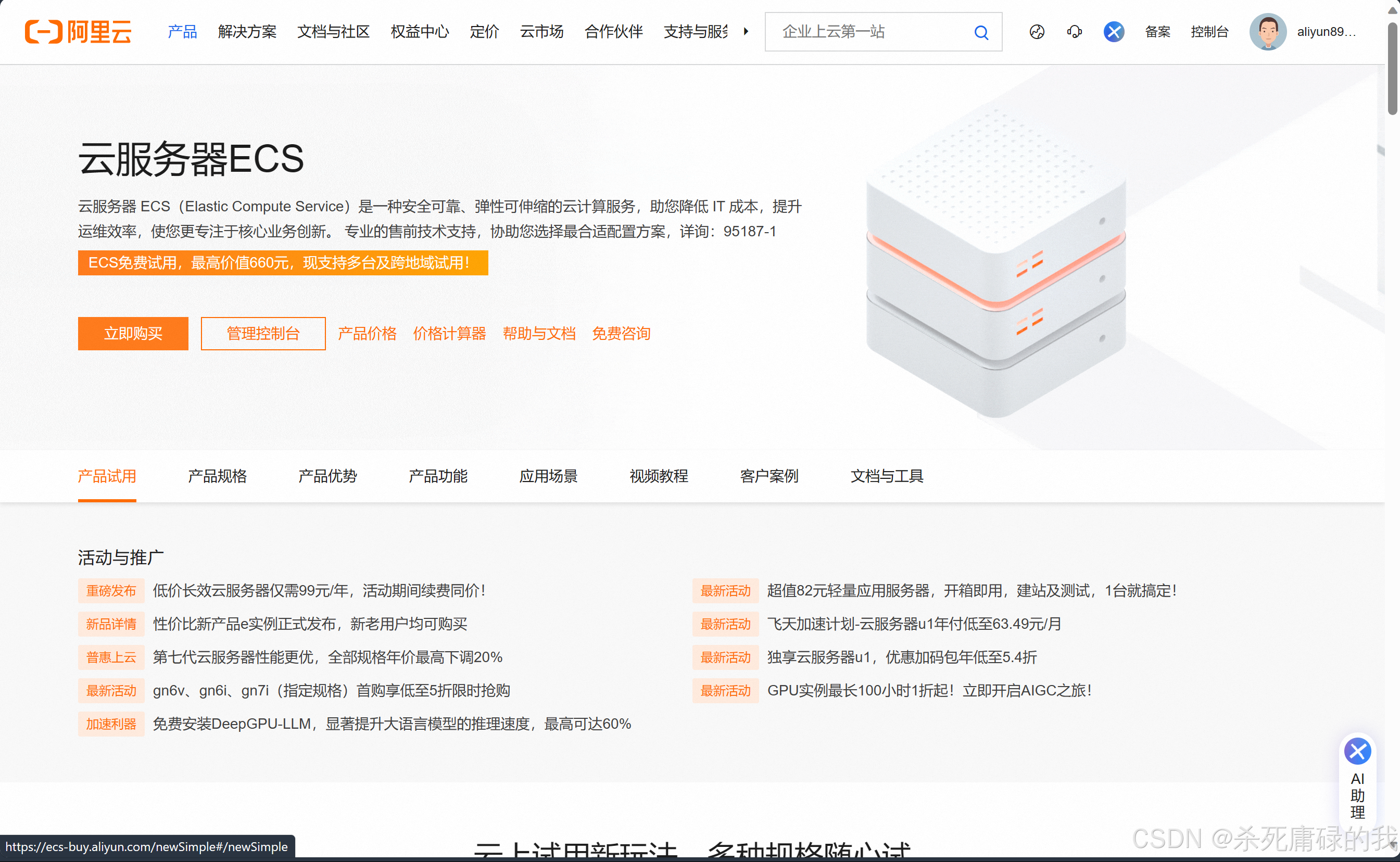This screenshot has width=1400, height=862.
Task: Open 超值82元轻量应用服务器 promotion
Action: (972, 591)
